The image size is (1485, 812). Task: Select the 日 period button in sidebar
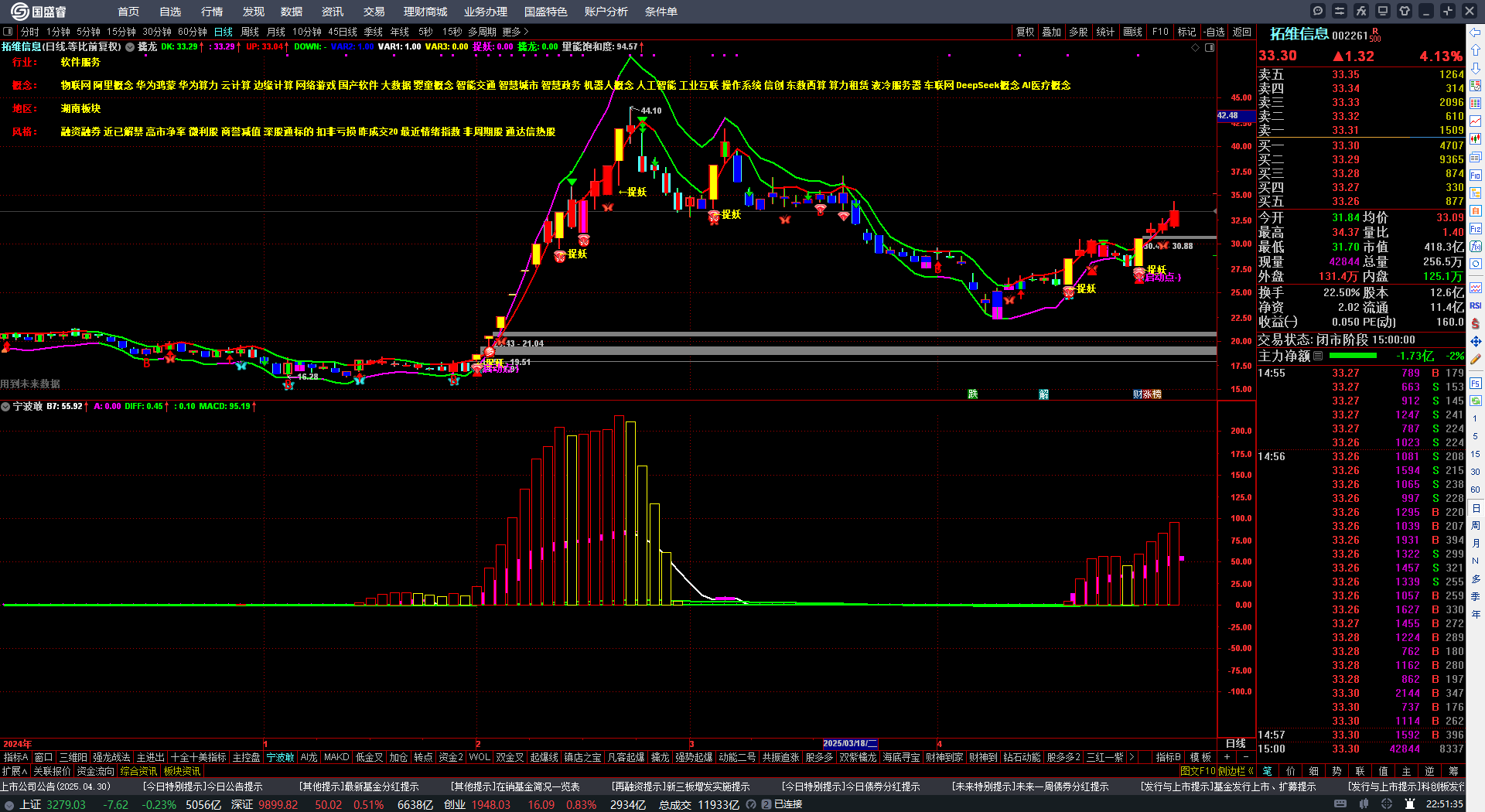[x=1476, y=508]
